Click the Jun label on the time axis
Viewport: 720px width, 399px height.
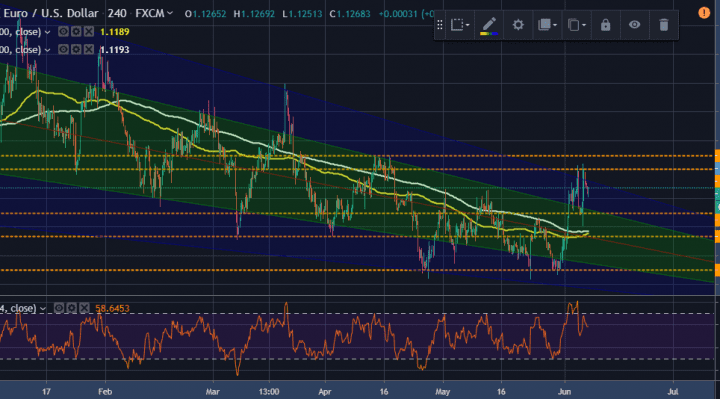click(564, 392)
